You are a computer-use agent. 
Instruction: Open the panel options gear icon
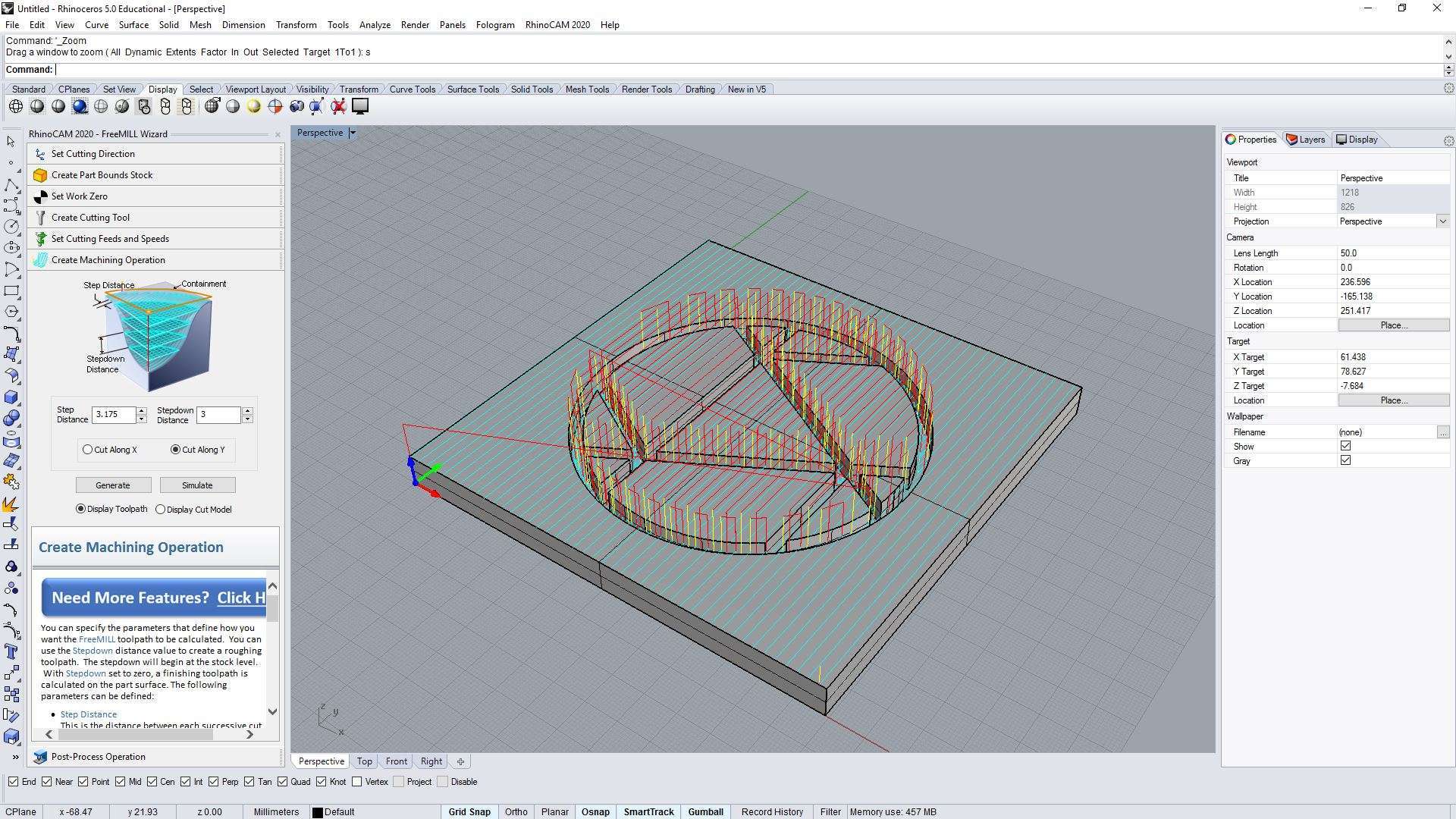click(x=1448, y=141)
